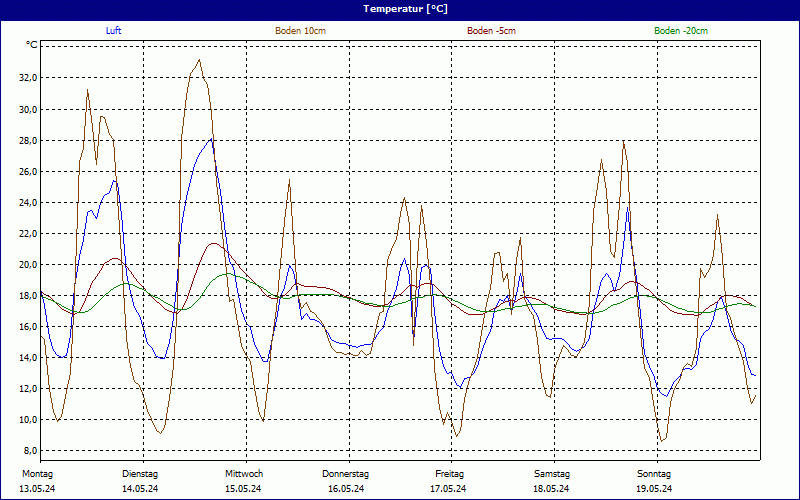Image resolution: width=800 pixels, height=500 pixels.
Task: Click the '22,0' y-axis value
Action: pos(29,234)
